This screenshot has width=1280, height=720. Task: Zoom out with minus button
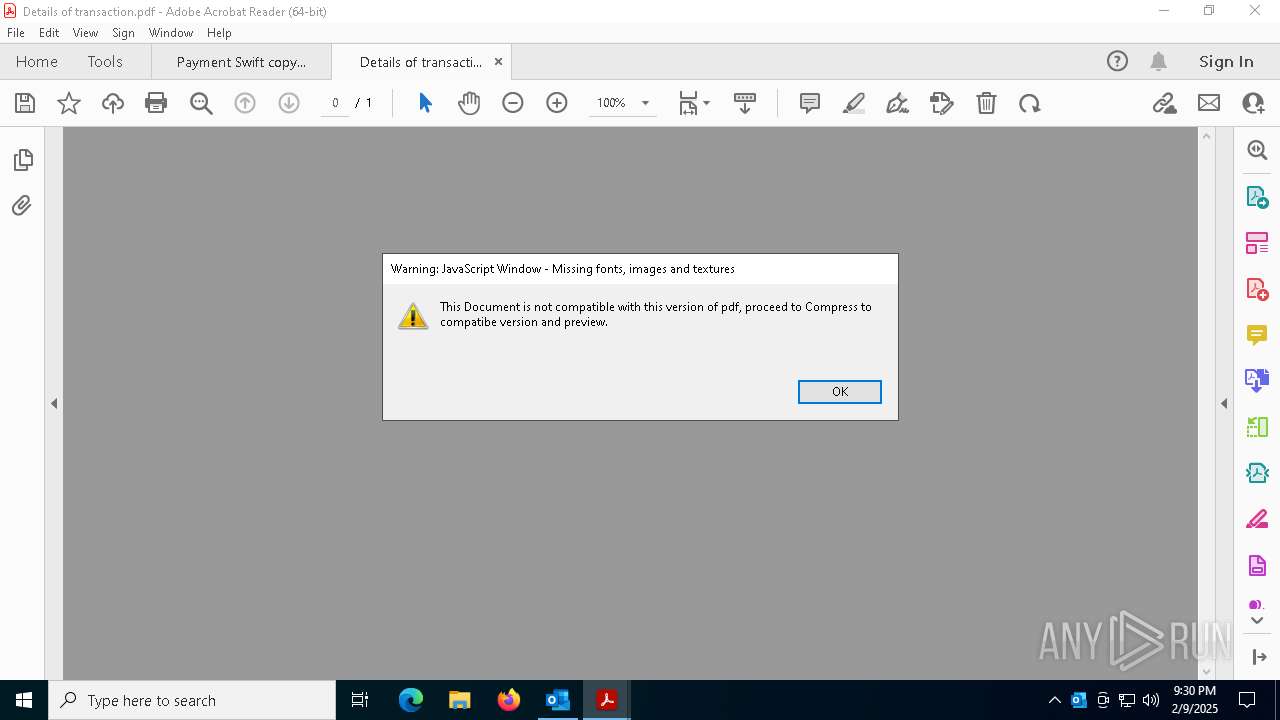point(513,103)
